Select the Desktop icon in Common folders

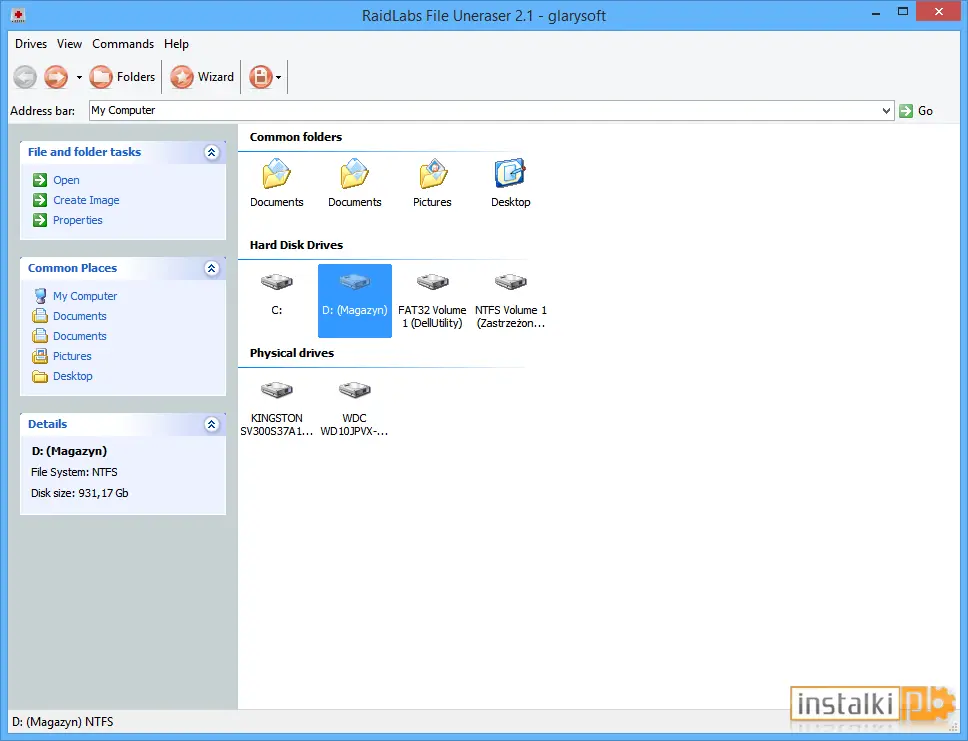pyautogui.click(x=511, y=183)
